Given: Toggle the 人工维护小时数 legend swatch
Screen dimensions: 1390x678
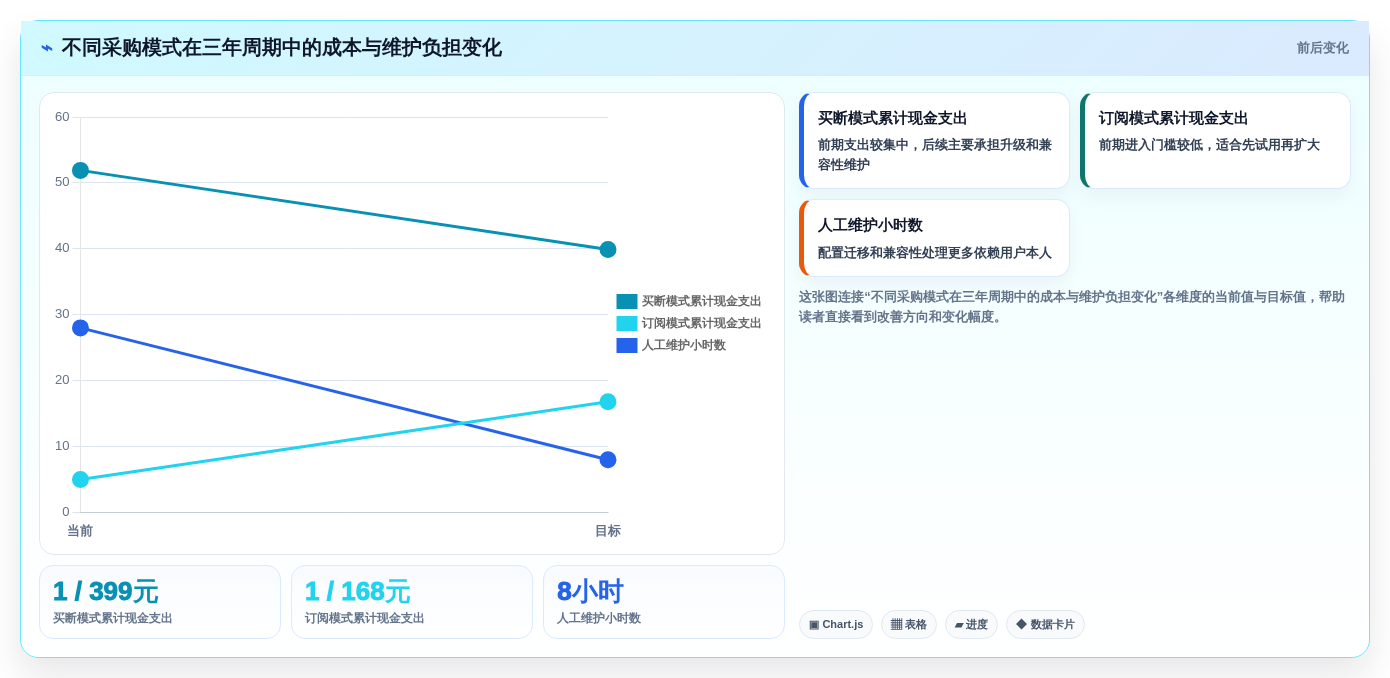Looking at the screenshot, I should pos(627,345).
